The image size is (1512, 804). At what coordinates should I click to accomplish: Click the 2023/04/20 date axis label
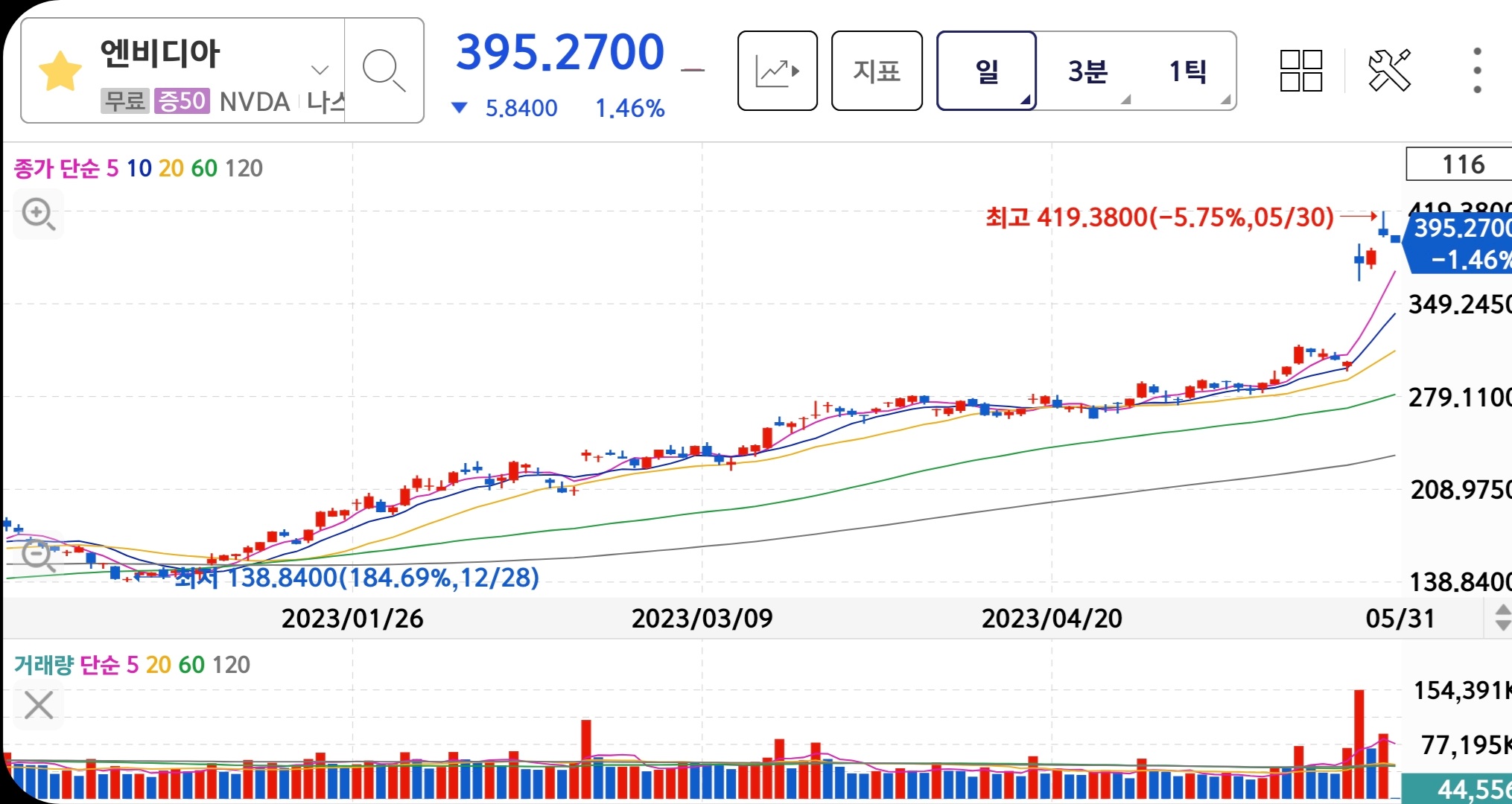[x=1052, y=618]
